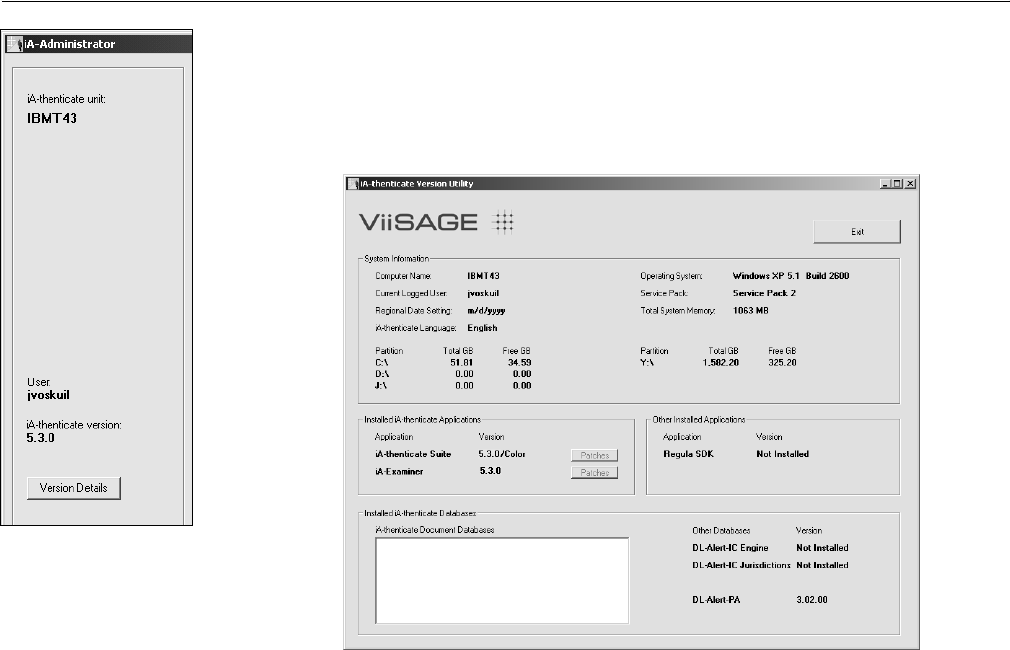Select Computer Name value IBMT43 in Version Utility
The image size is (1010, 650).
(483, 276)
